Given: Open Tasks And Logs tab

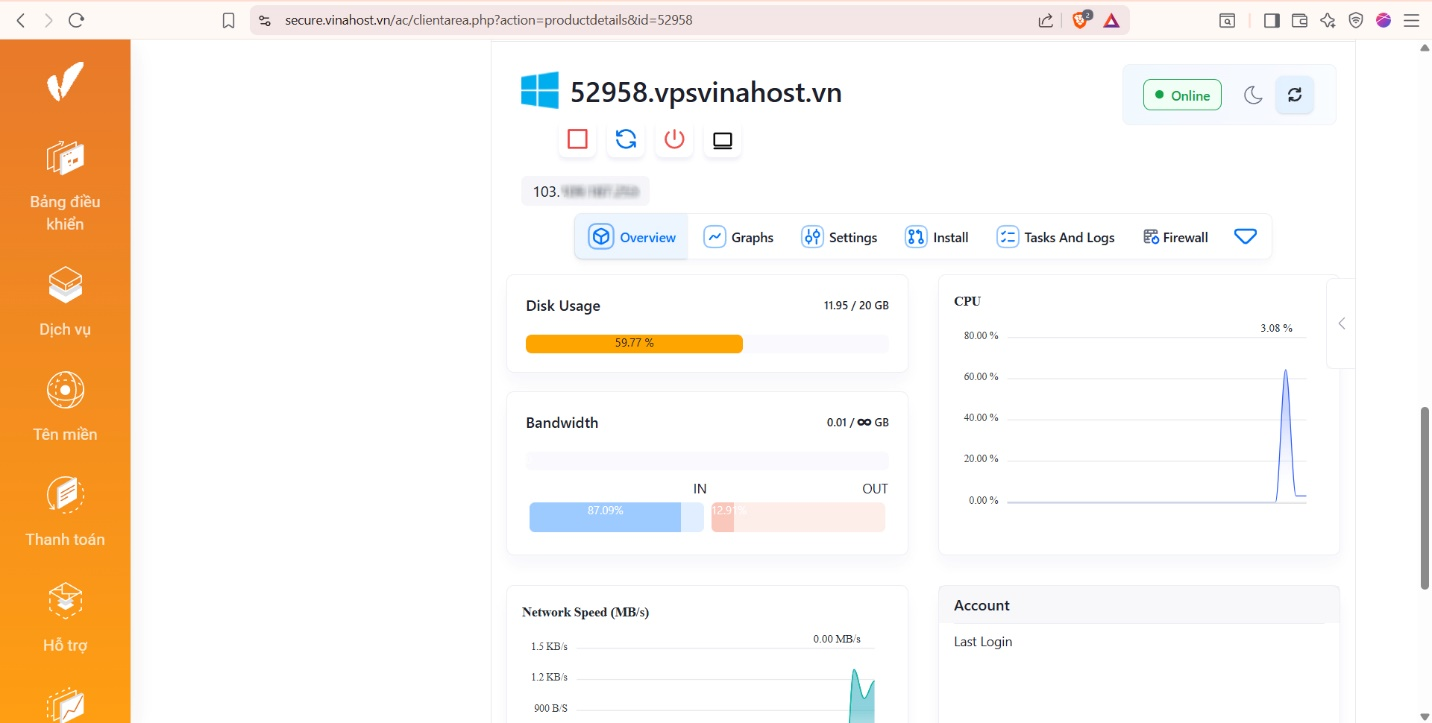Looking at the screenshot, I should (1055, 237).
